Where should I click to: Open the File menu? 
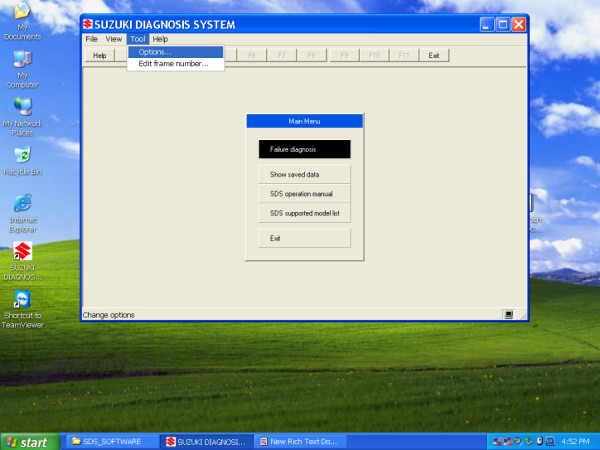coord(92,39)
